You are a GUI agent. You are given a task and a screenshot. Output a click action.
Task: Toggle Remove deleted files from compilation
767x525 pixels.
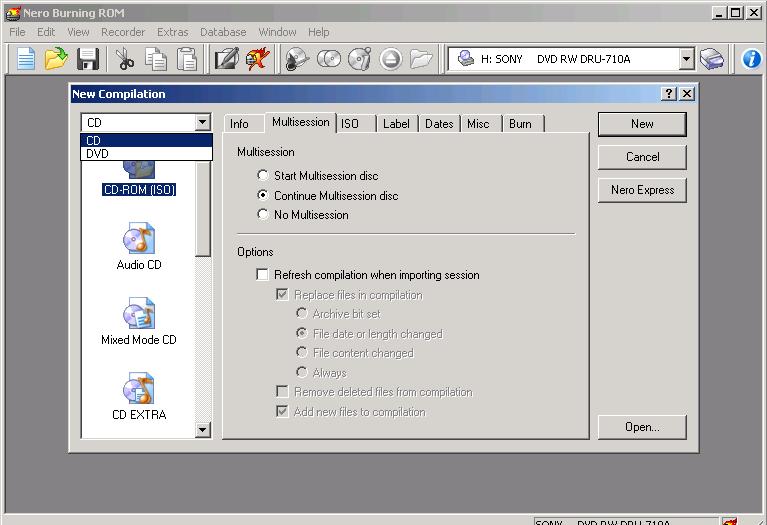point(282,391)
